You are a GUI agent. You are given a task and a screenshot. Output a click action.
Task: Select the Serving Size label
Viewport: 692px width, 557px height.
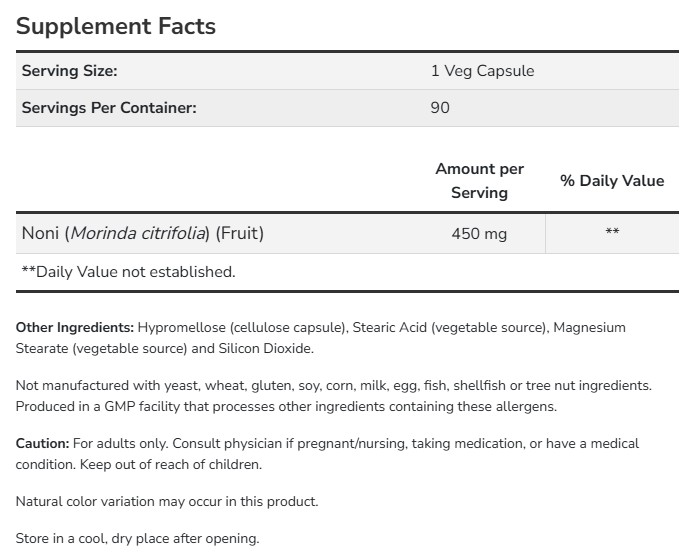69,71
